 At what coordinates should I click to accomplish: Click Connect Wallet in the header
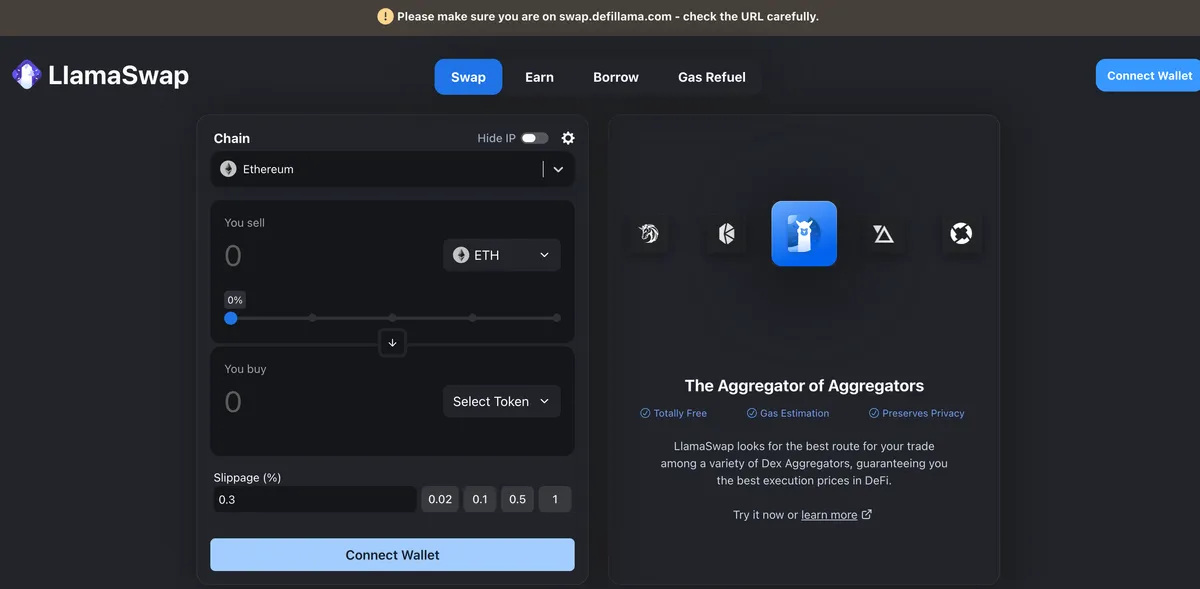pos(1148,75)
